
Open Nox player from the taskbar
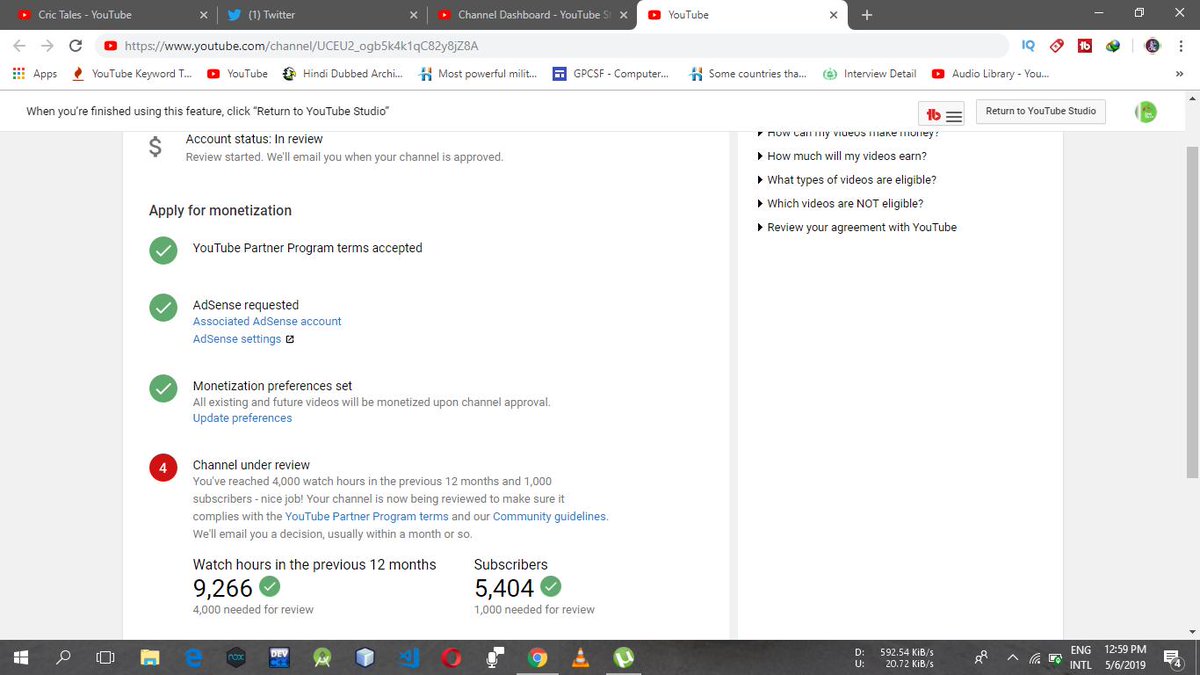237,658
